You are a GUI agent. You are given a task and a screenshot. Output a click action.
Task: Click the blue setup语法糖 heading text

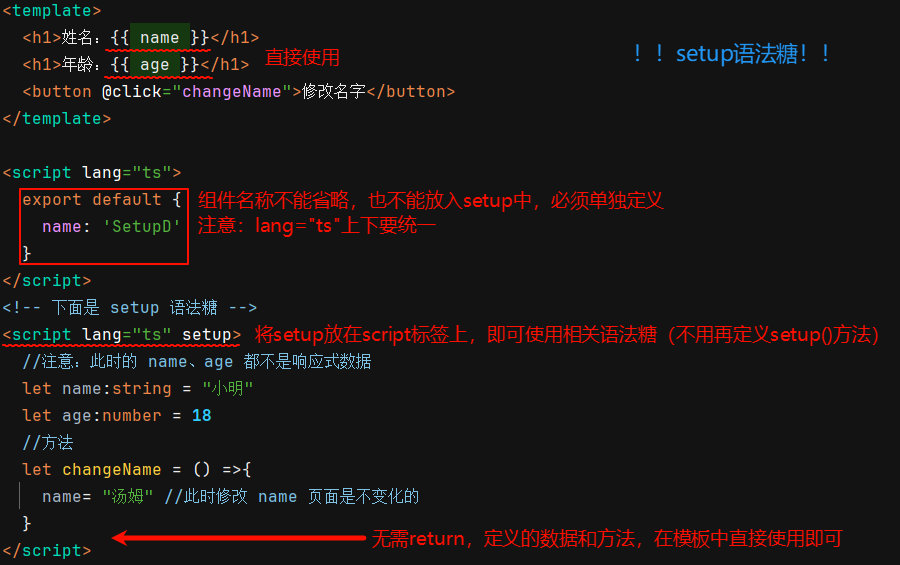(x=732, y=54)
